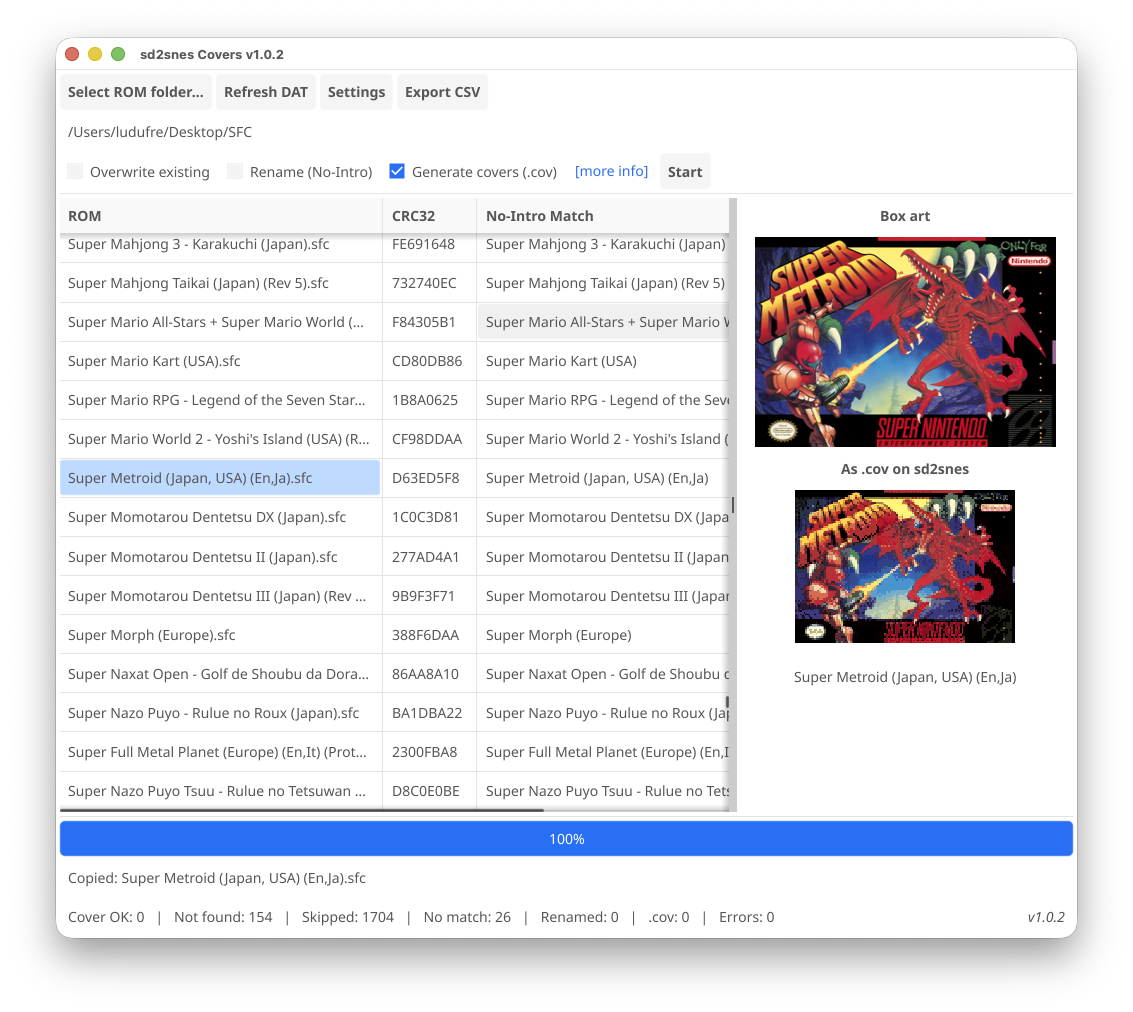Viewport: 1133px width, 1012px height.
Task: Select Super Nazo Puyo Tsuu ROM row
Action: point(220,791)
